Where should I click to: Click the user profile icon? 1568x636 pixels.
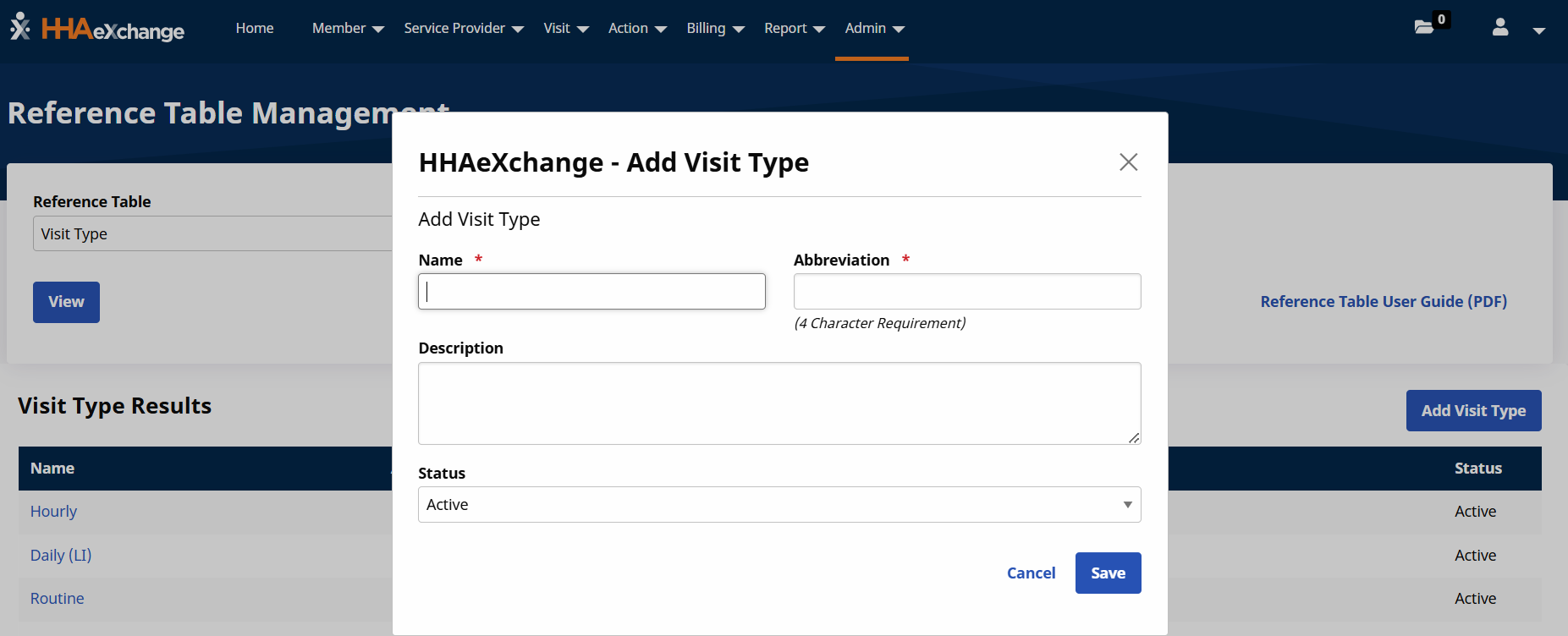click(1500, 28)
